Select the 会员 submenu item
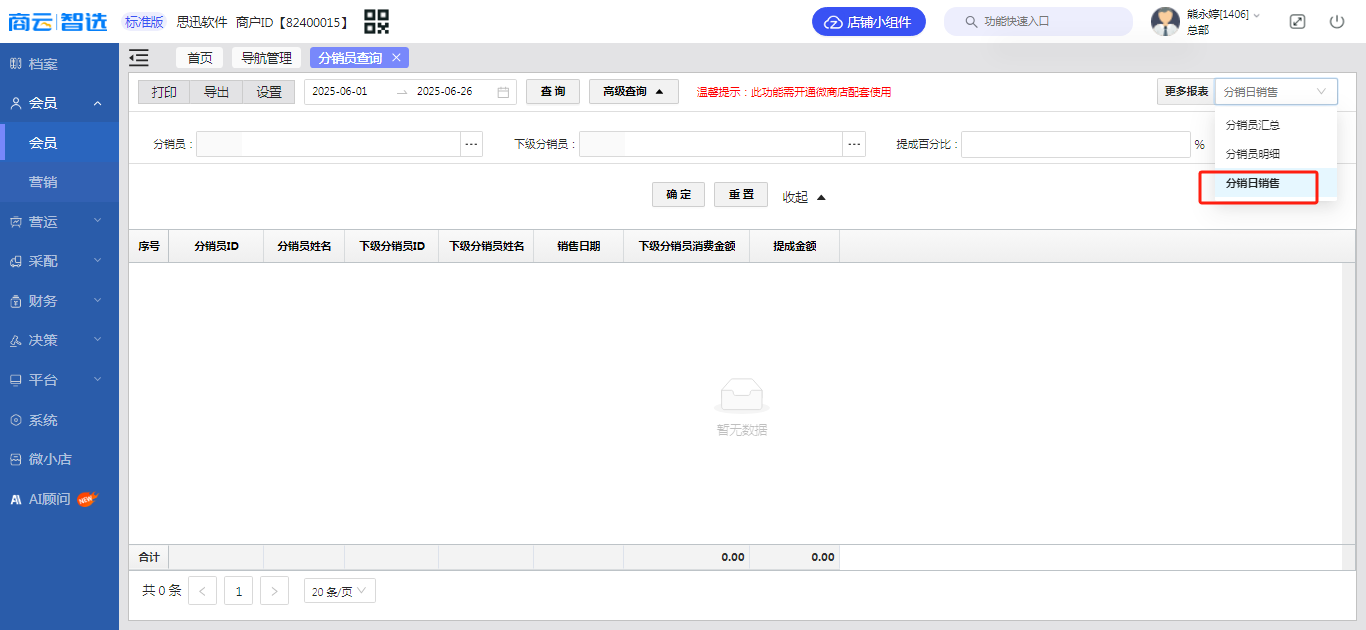 click(59, 143)
